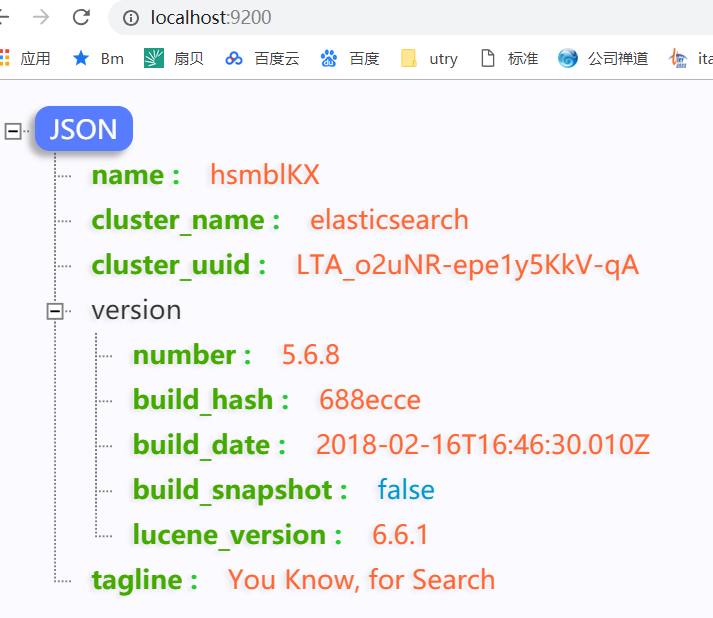Open the 扇贝 bookmark
Screen dimensions: 713x618
174,59
